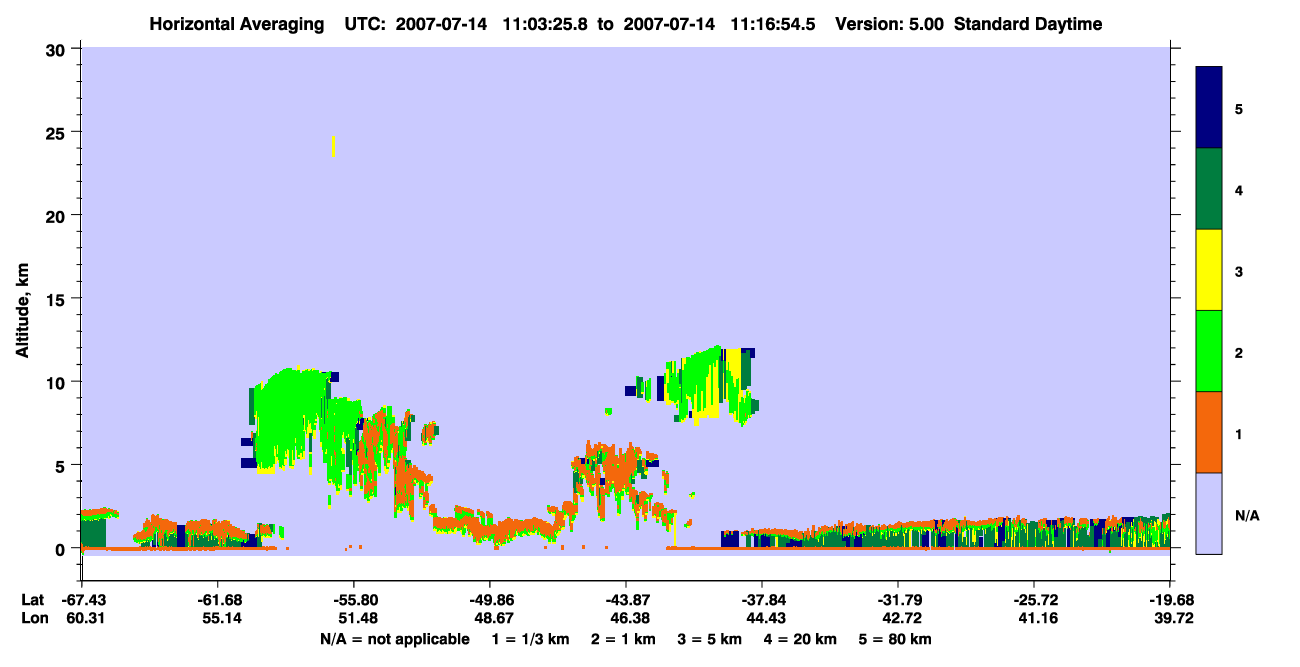
Task: Click the 'Lat' row label
Action: (32, 600)
